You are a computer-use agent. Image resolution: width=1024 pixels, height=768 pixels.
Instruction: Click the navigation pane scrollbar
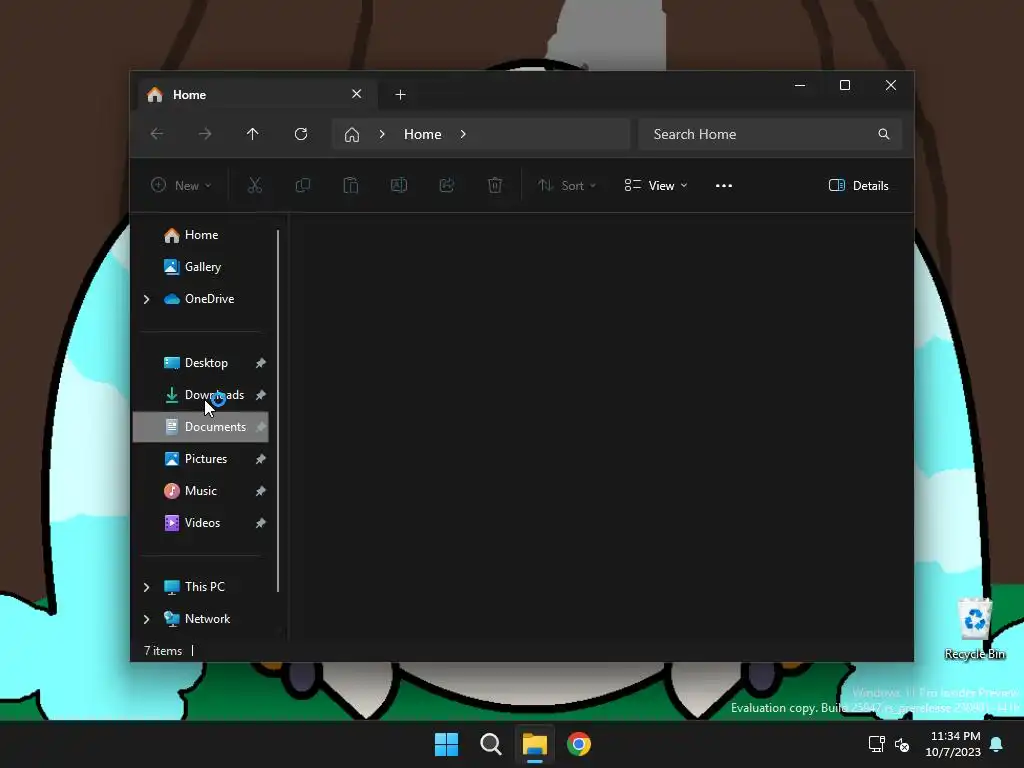278,411
